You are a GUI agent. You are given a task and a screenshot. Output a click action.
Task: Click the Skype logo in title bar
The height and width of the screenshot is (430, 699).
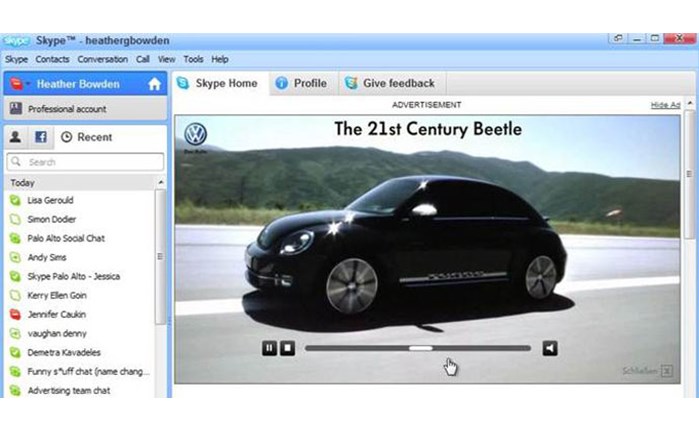pyautogui.click(x=16, y=41)
